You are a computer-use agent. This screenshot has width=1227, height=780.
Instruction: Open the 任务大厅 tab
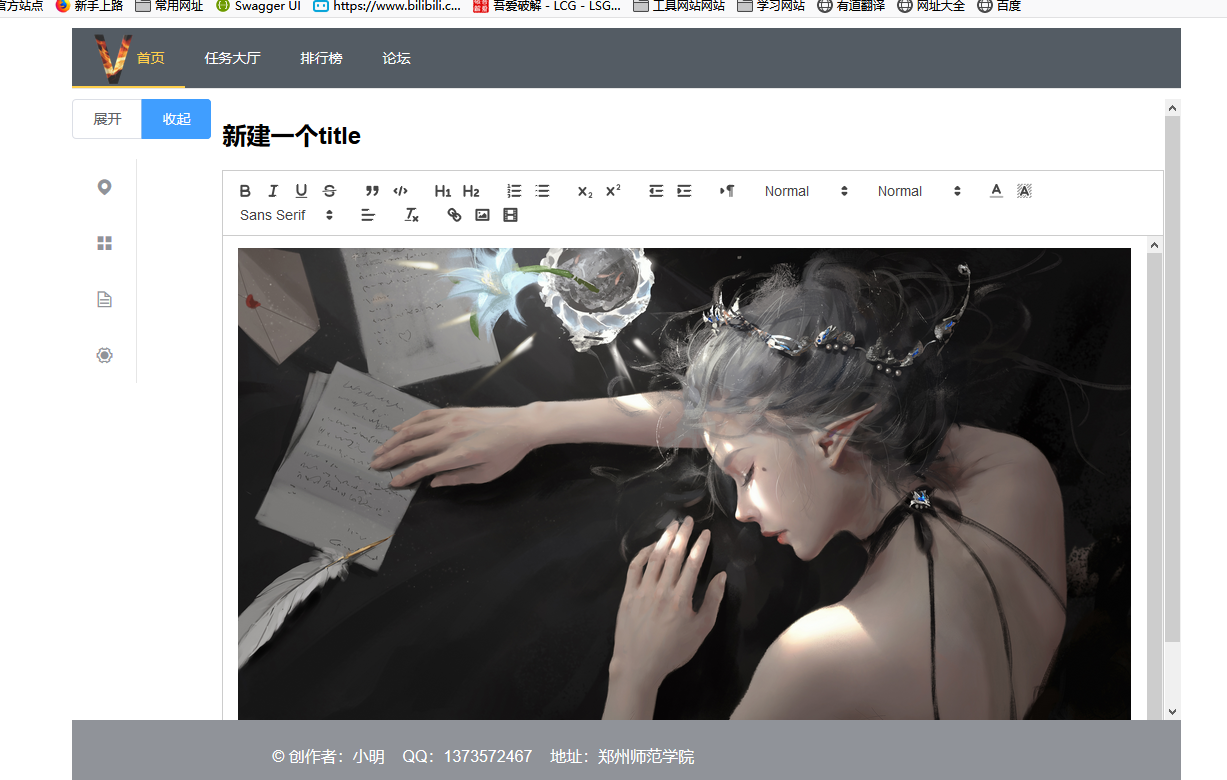(232, 58)
